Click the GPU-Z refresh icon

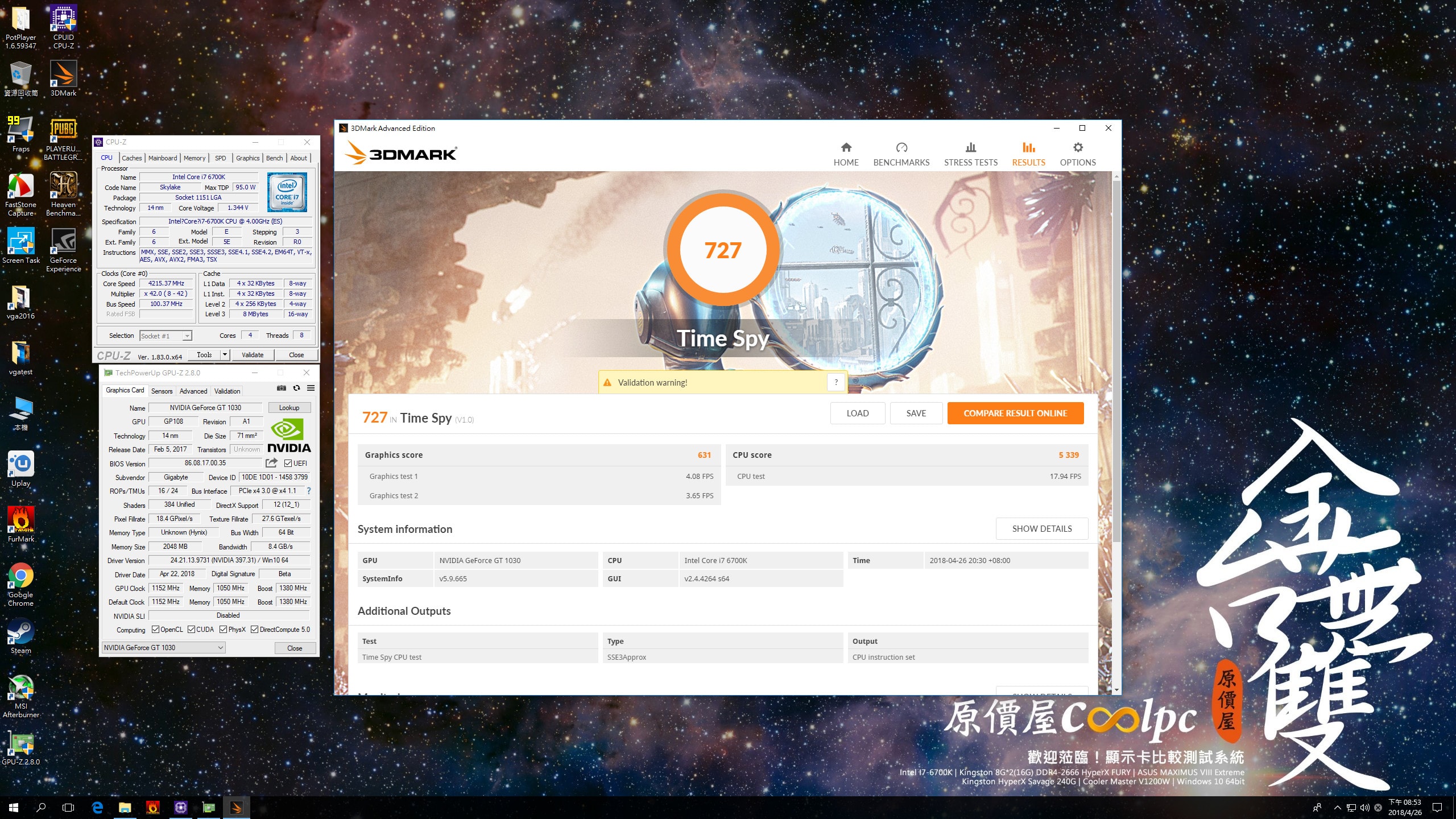(x=296, y=388)
